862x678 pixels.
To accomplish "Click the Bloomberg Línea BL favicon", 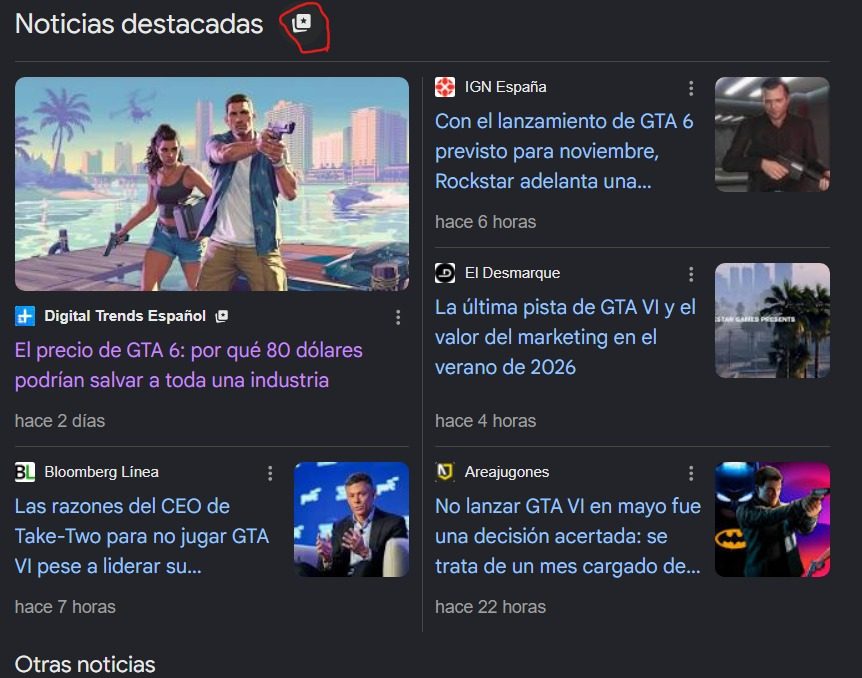I will point(25,472).
